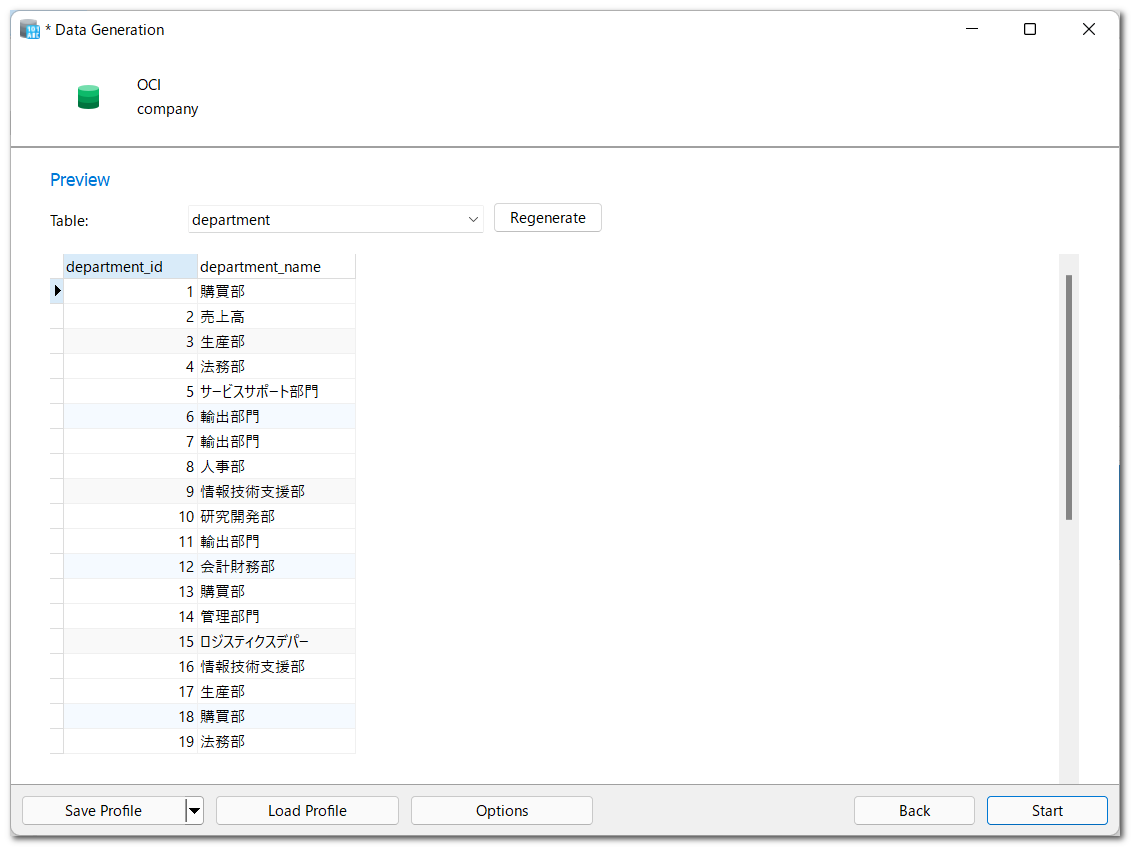The height and width of the screenshot is (847, 1131).
Task: Select the department_id column header
Action: coord(130,266)
